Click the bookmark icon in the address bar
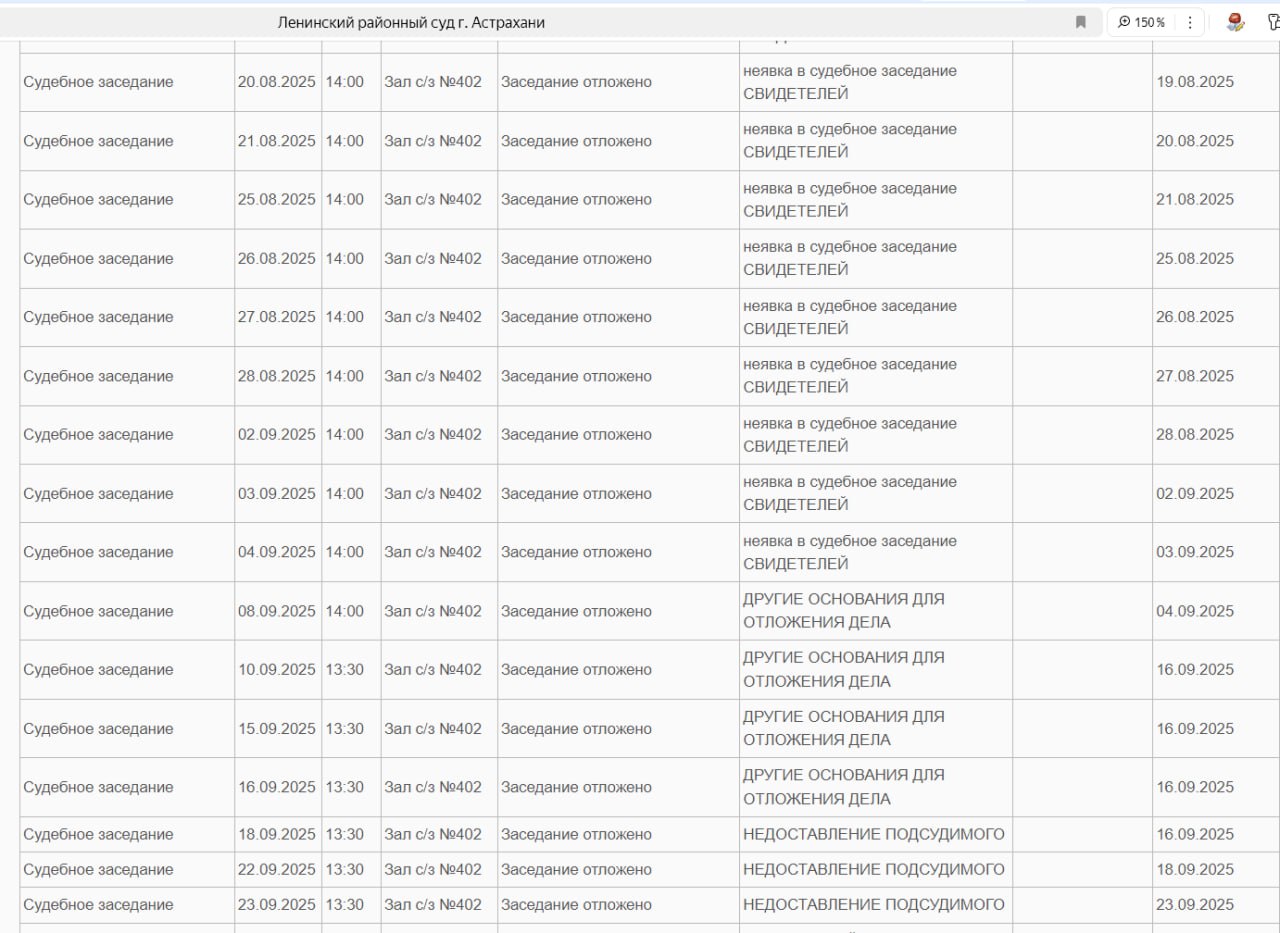The image size is (1280, 933). click(x=1080, y=22)
